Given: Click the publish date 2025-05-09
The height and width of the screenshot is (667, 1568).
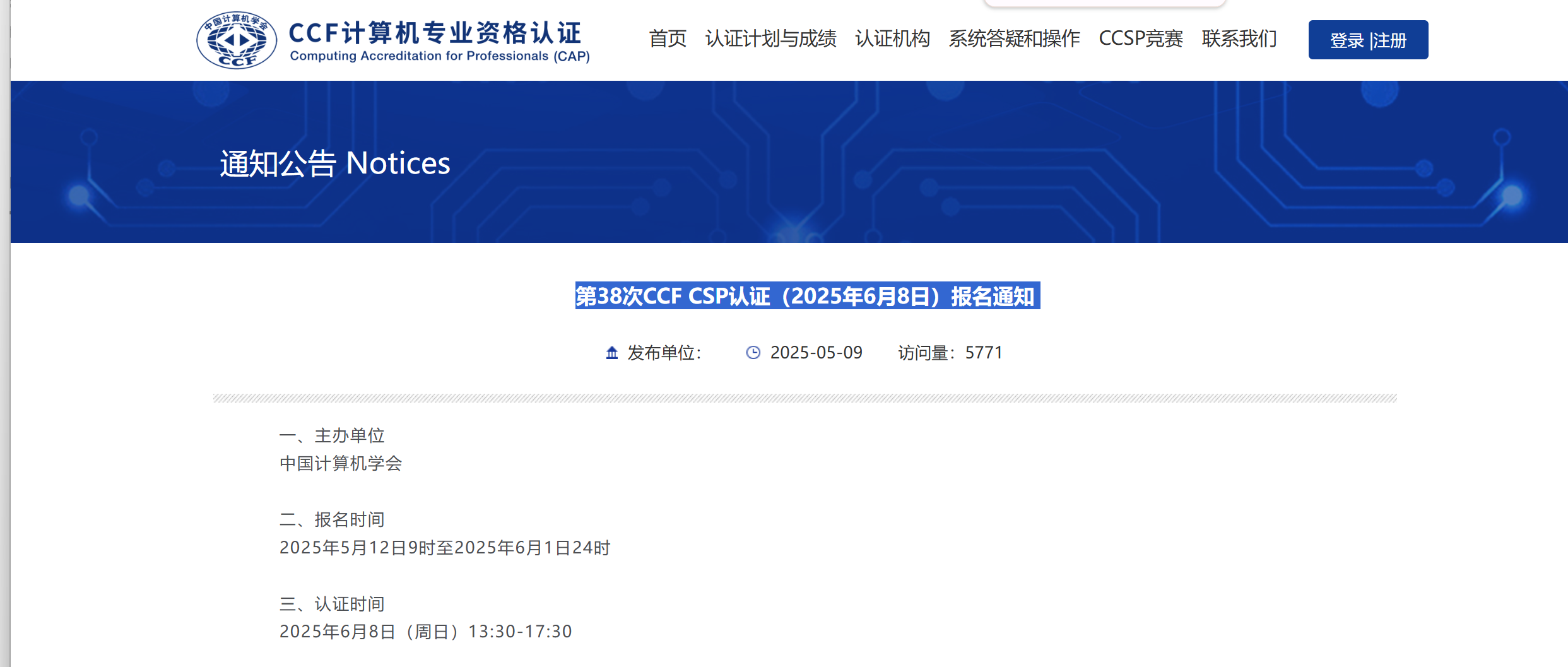Looking at the screenshot, I should click(816, 353).
